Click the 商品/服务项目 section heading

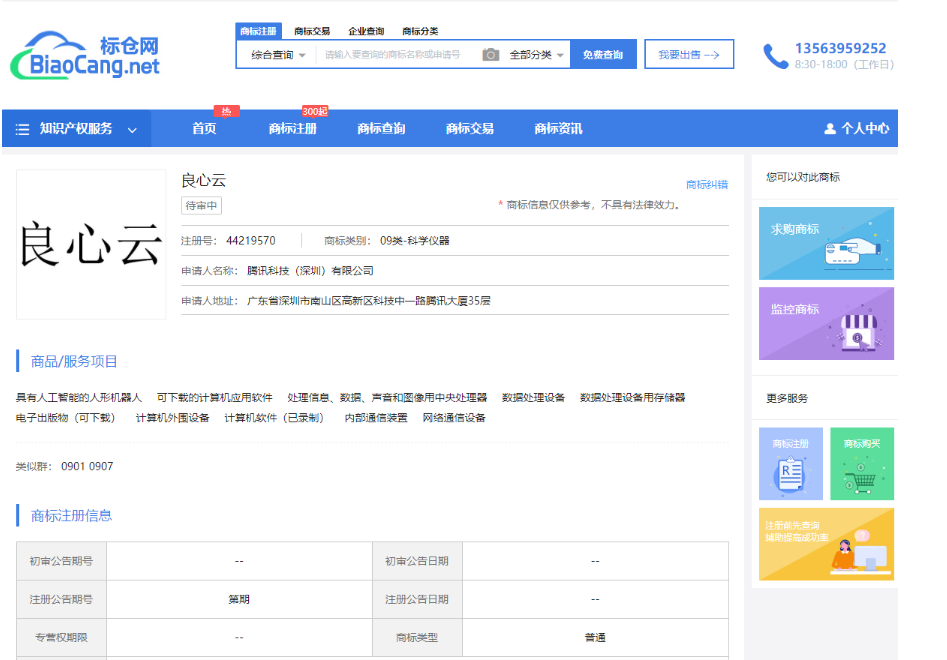click(x=74, y=362)
